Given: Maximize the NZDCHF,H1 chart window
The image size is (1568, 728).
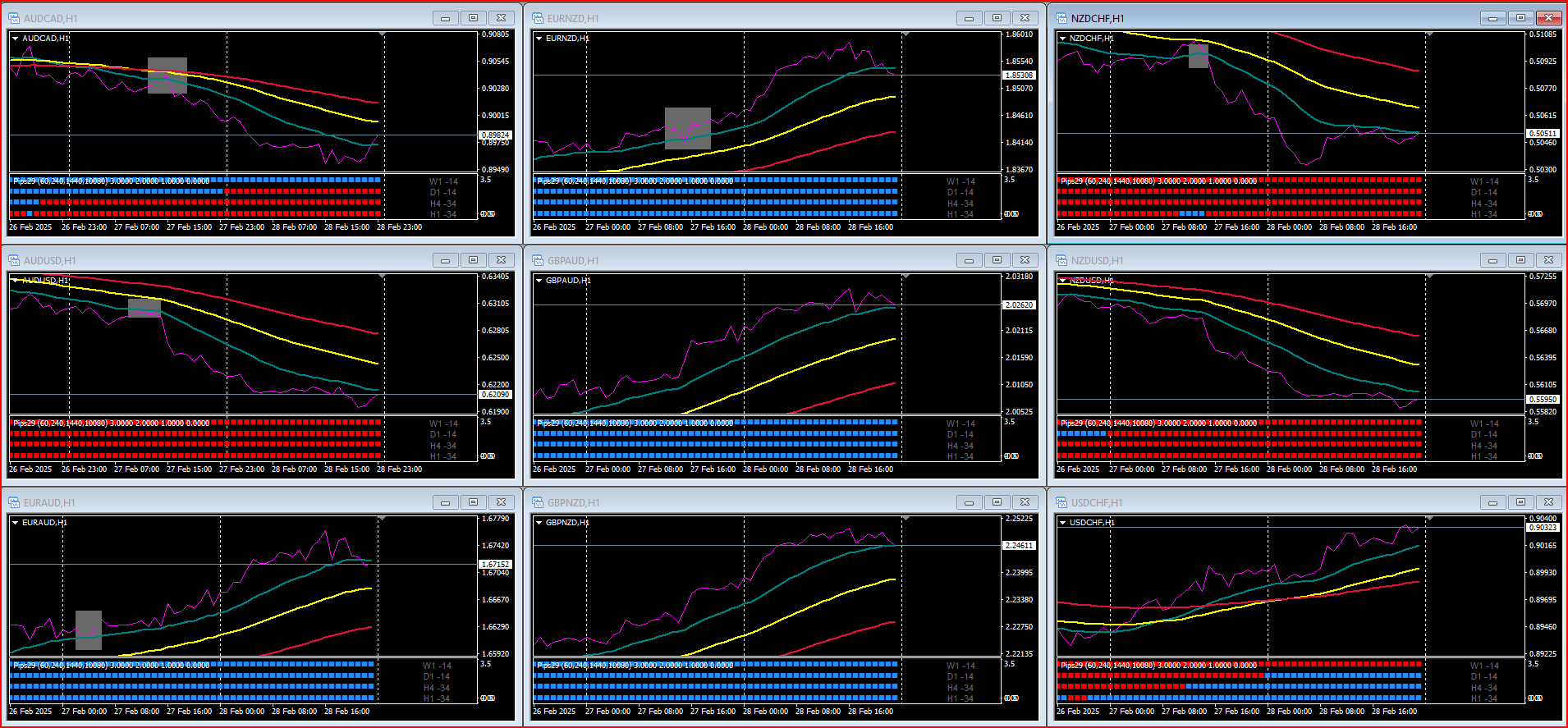Looking at the screenshot, I should (1520, 18).
